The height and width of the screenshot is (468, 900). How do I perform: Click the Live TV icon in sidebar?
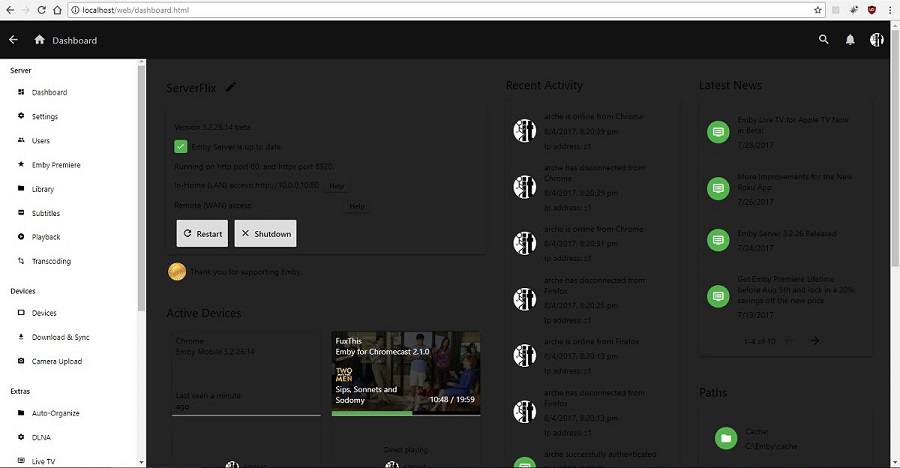(21, 461)
